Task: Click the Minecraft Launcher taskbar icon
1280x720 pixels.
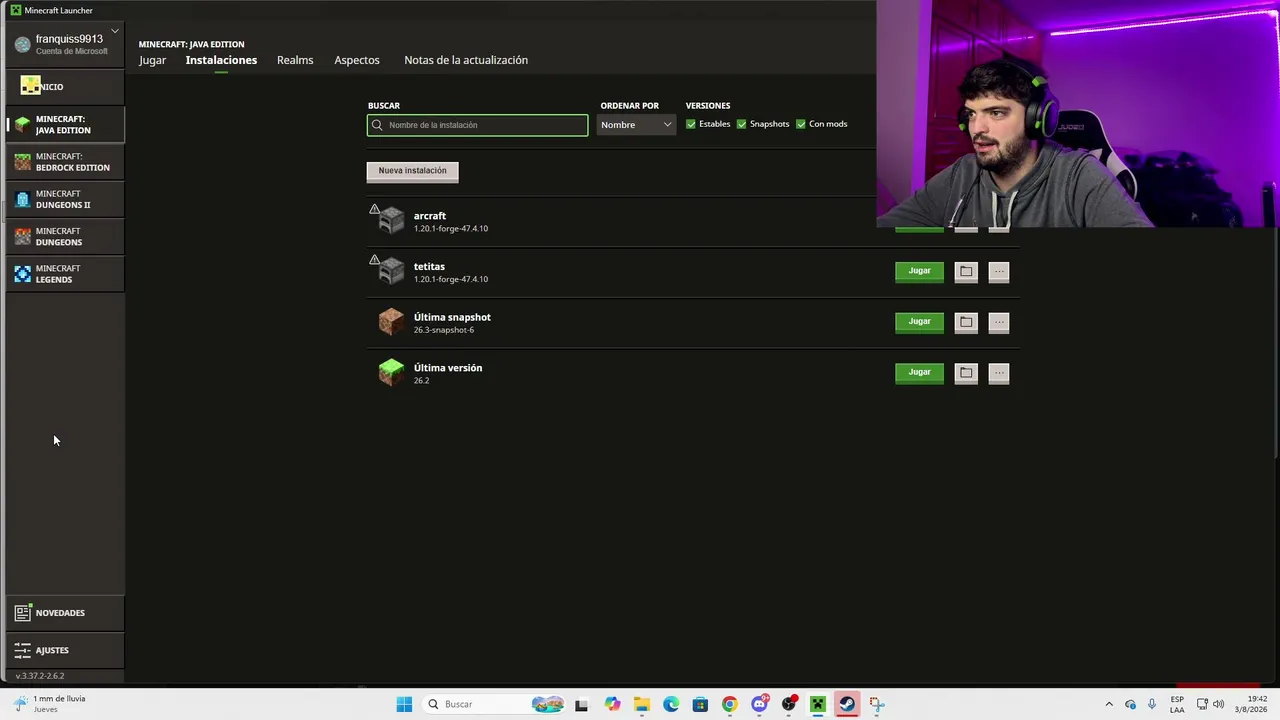Action: 818,704
